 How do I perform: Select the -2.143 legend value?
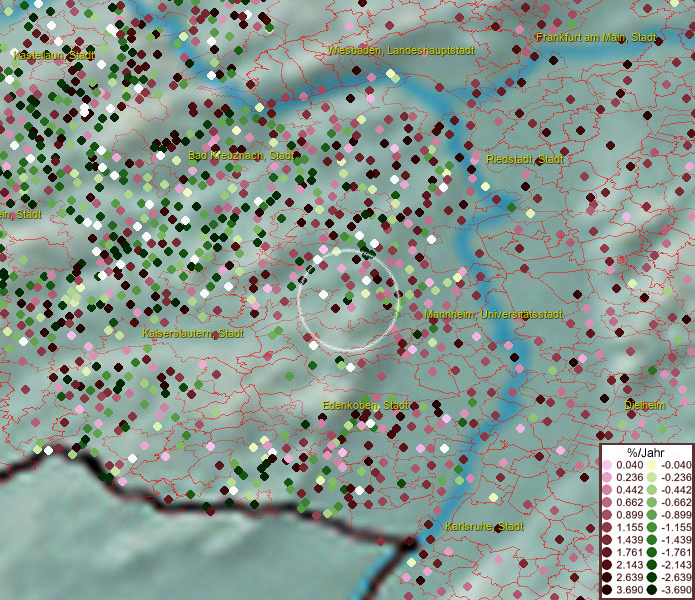click(676, 565)
